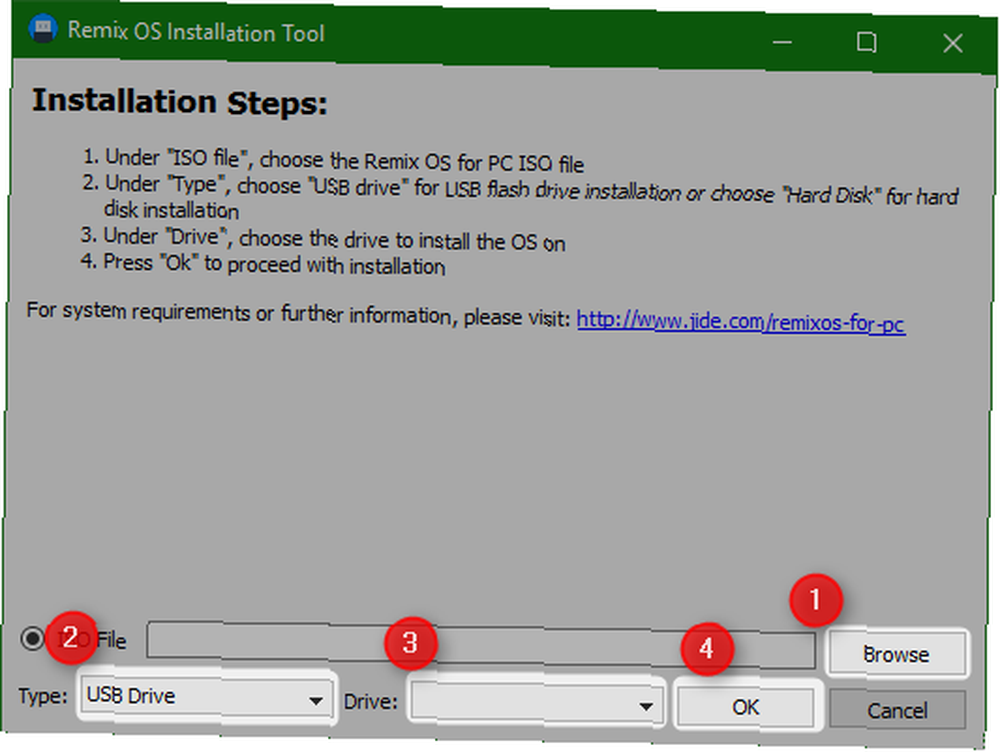Open the Type dropdown showing USB Drive

(x=206, y=696)
